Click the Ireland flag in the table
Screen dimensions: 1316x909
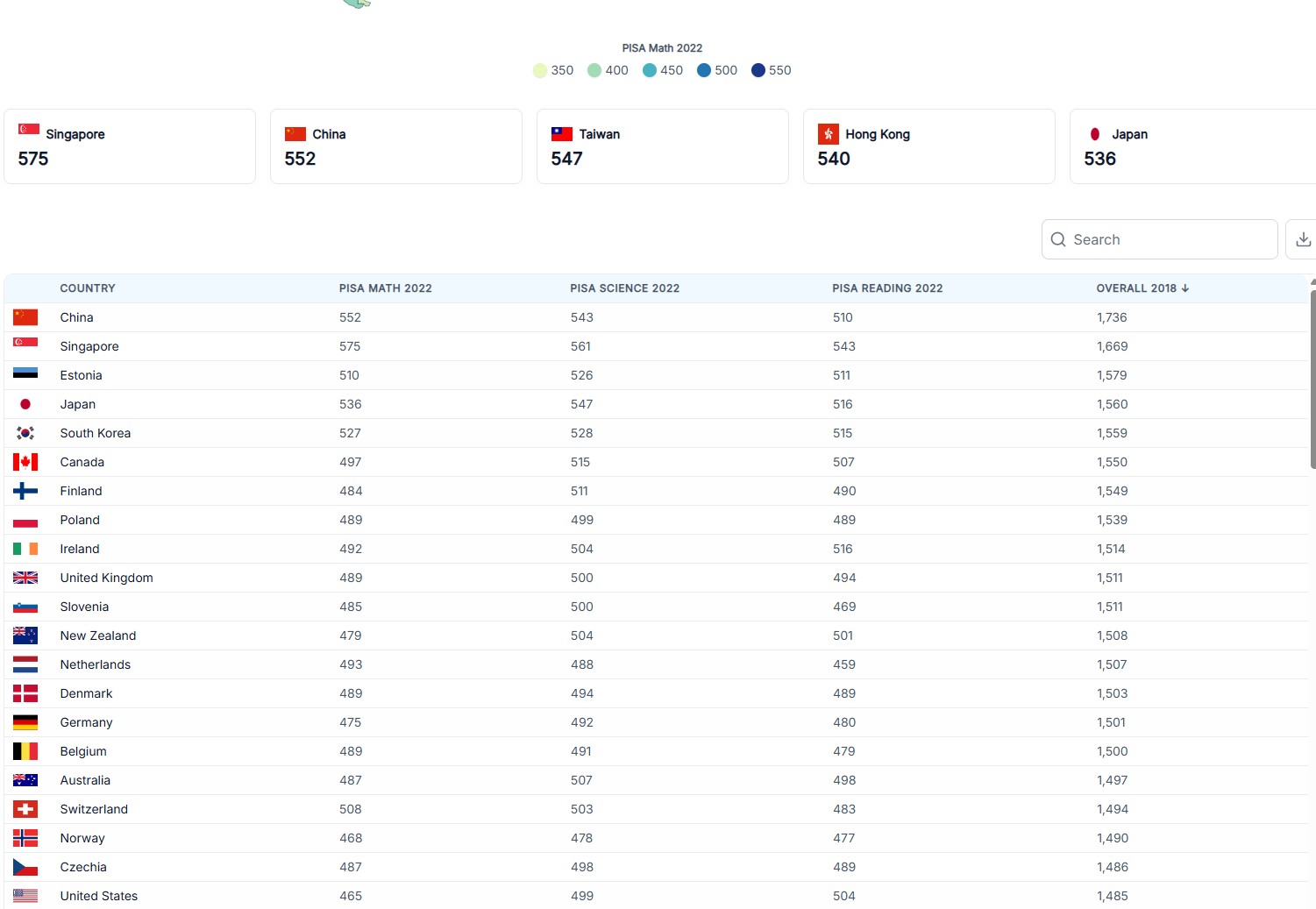click(x=25, y=549)
